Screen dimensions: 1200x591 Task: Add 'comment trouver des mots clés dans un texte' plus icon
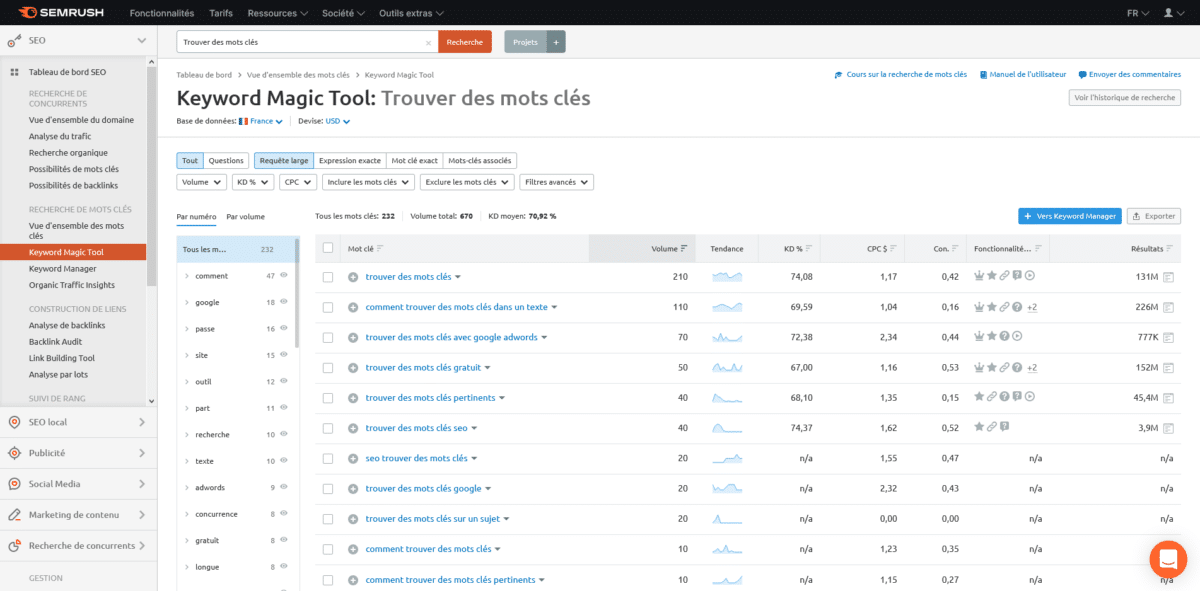click(x=353, y=307)
